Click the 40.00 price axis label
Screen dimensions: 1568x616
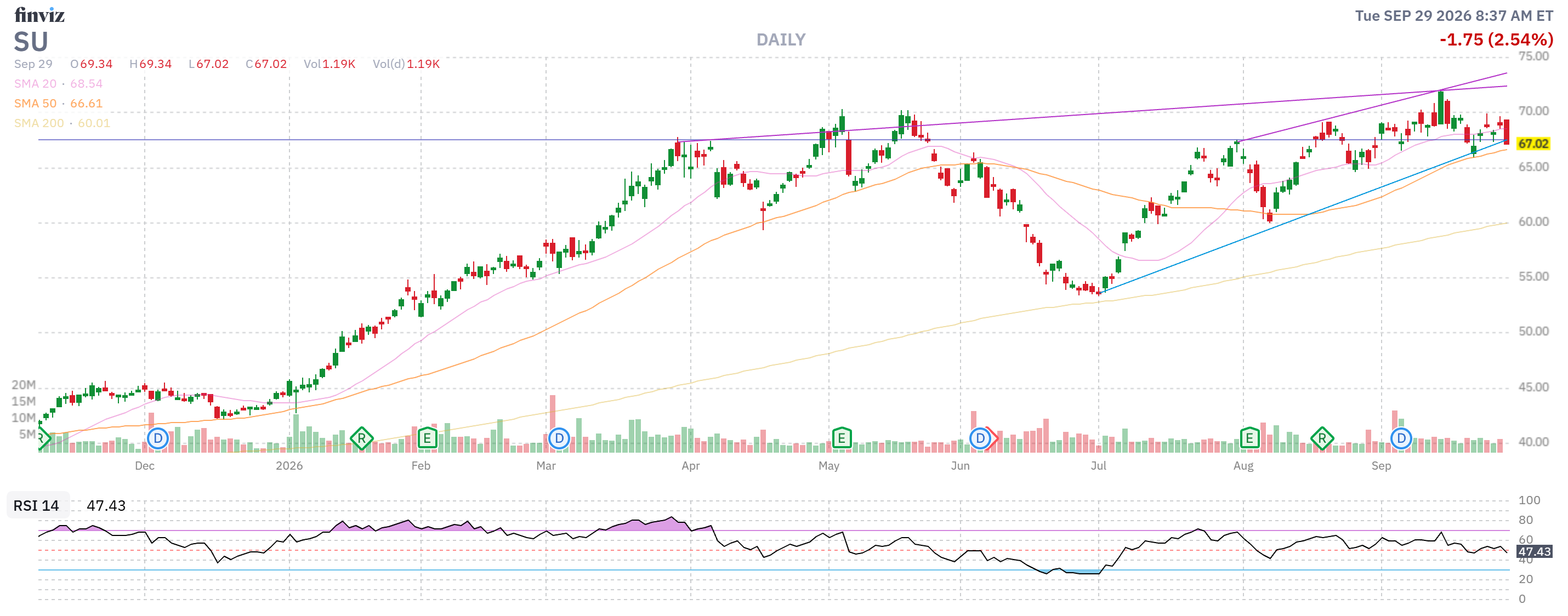(1533, 442)
